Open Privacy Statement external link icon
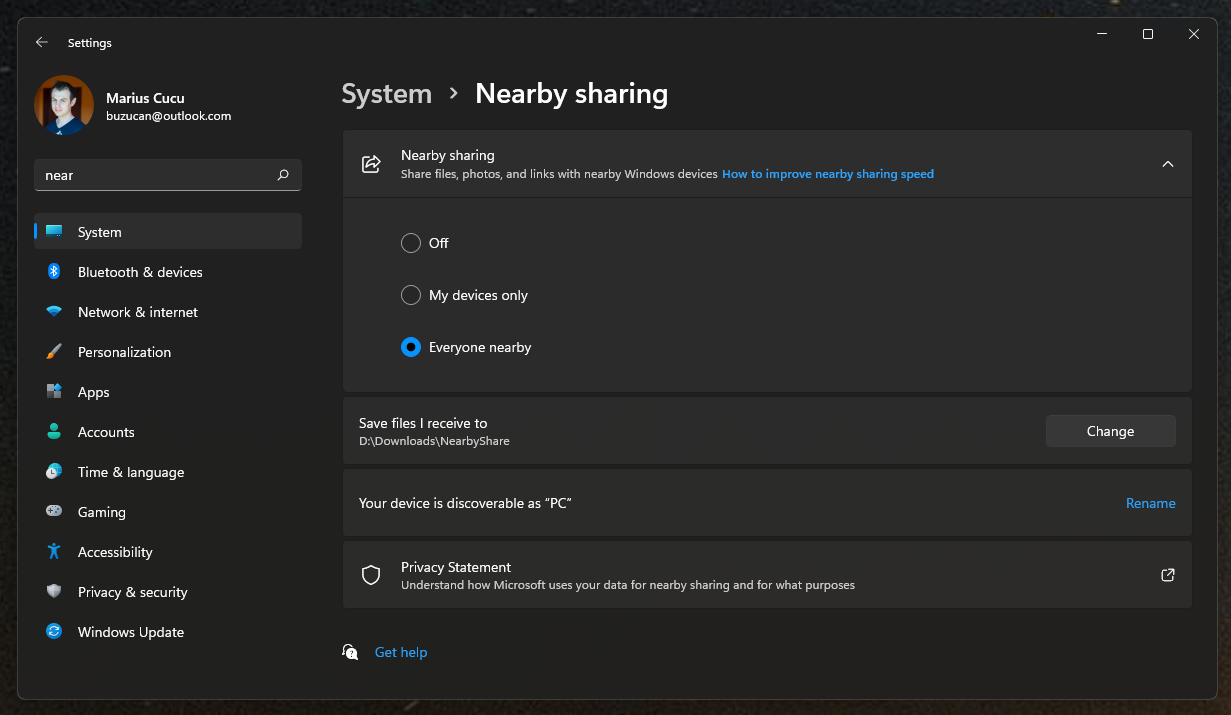This screenshot has width=1231, height=715. point(1167,575)
